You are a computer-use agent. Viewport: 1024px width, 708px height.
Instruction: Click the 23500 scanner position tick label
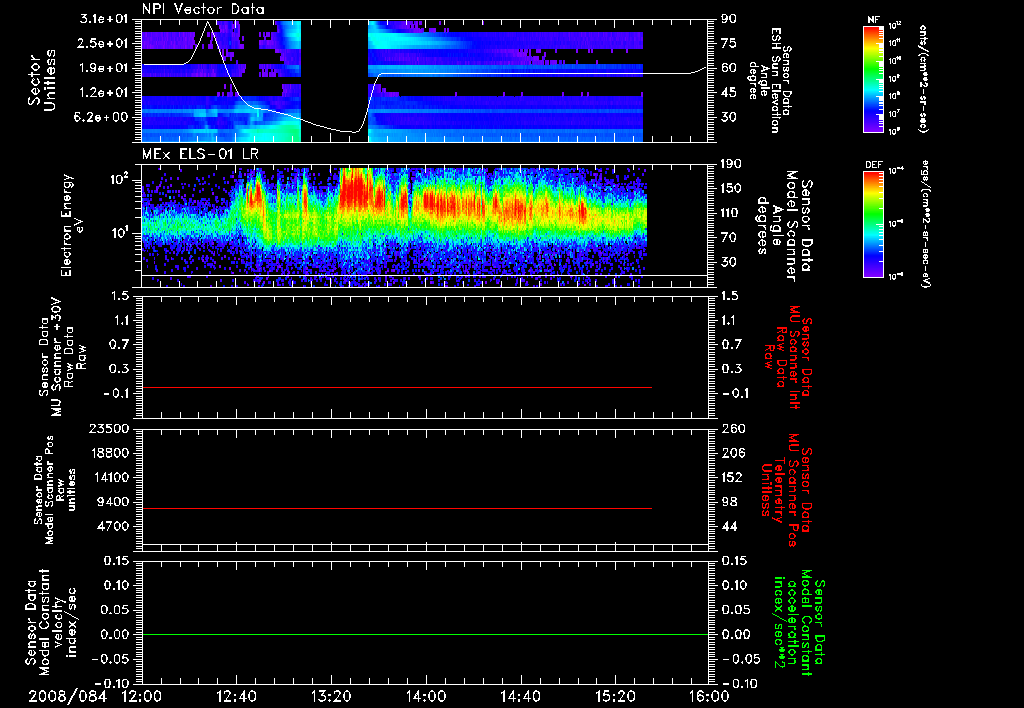point(109,429)
